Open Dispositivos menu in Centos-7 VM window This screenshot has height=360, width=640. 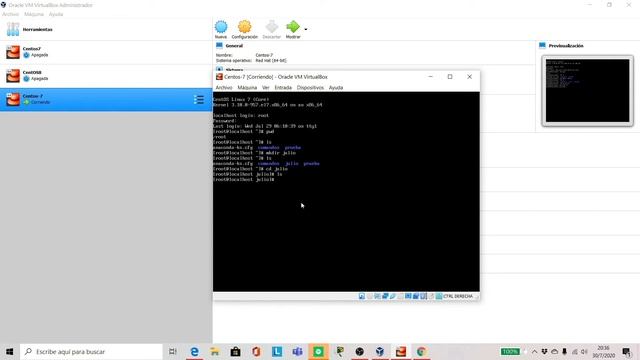pyautogui.click(x=310, y=88)
